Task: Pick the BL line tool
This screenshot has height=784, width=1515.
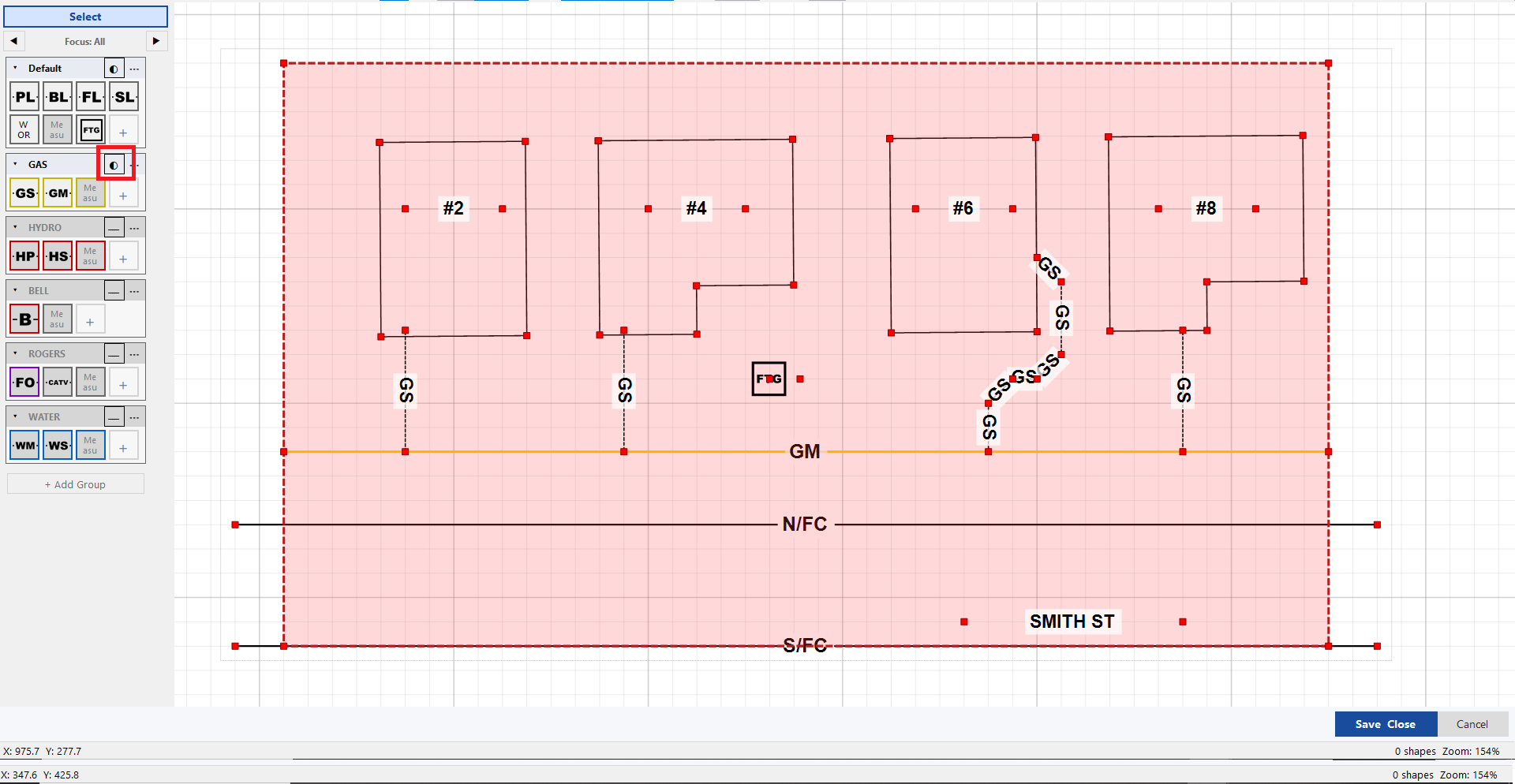Action: coord(58,97)
